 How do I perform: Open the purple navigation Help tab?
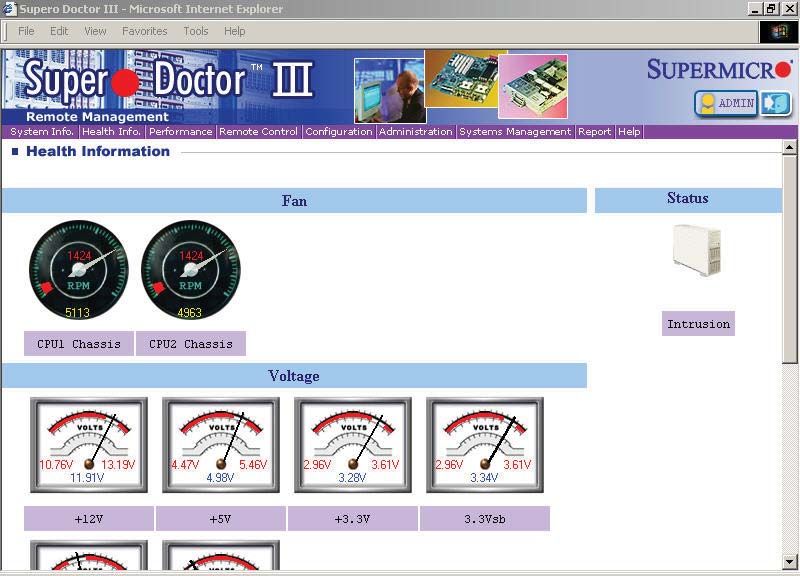point(629,132)
